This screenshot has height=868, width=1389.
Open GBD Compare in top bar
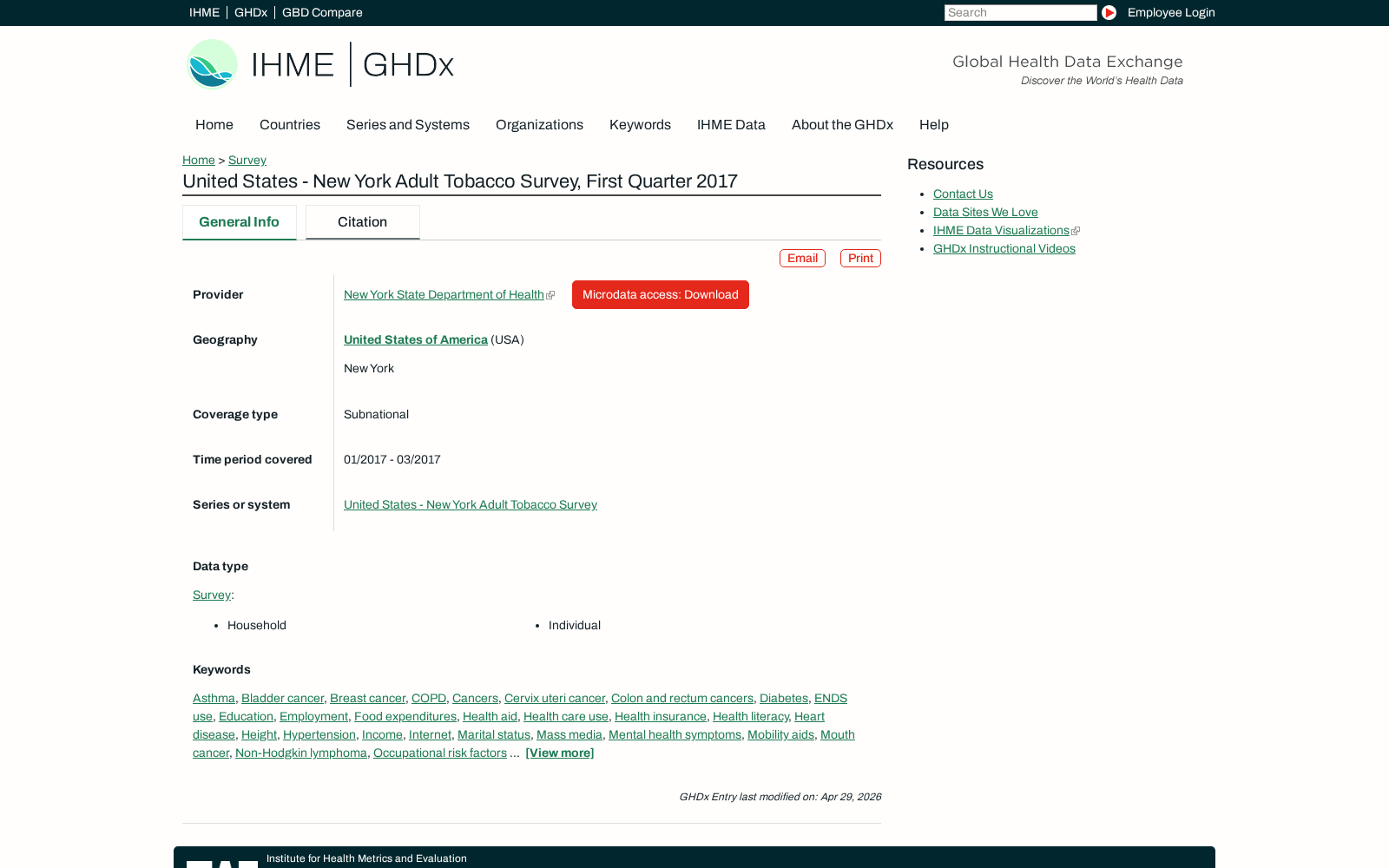pos(322,12)
